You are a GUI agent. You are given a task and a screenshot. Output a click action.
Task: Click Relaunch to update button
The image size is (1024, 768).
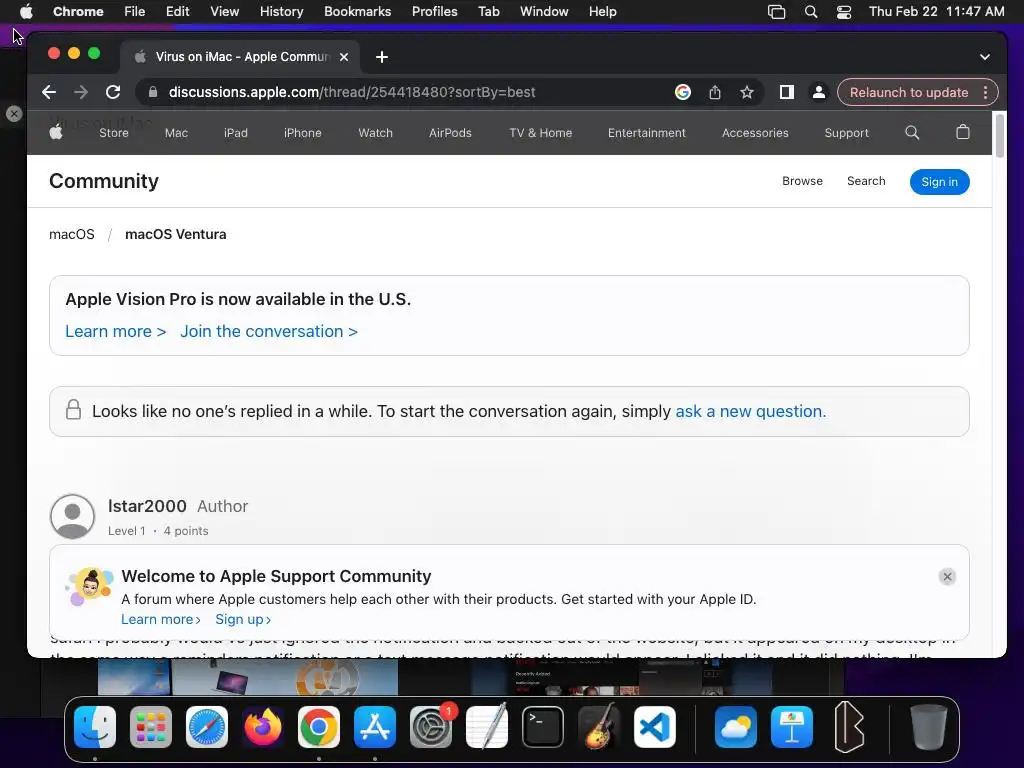coord(909,92)
